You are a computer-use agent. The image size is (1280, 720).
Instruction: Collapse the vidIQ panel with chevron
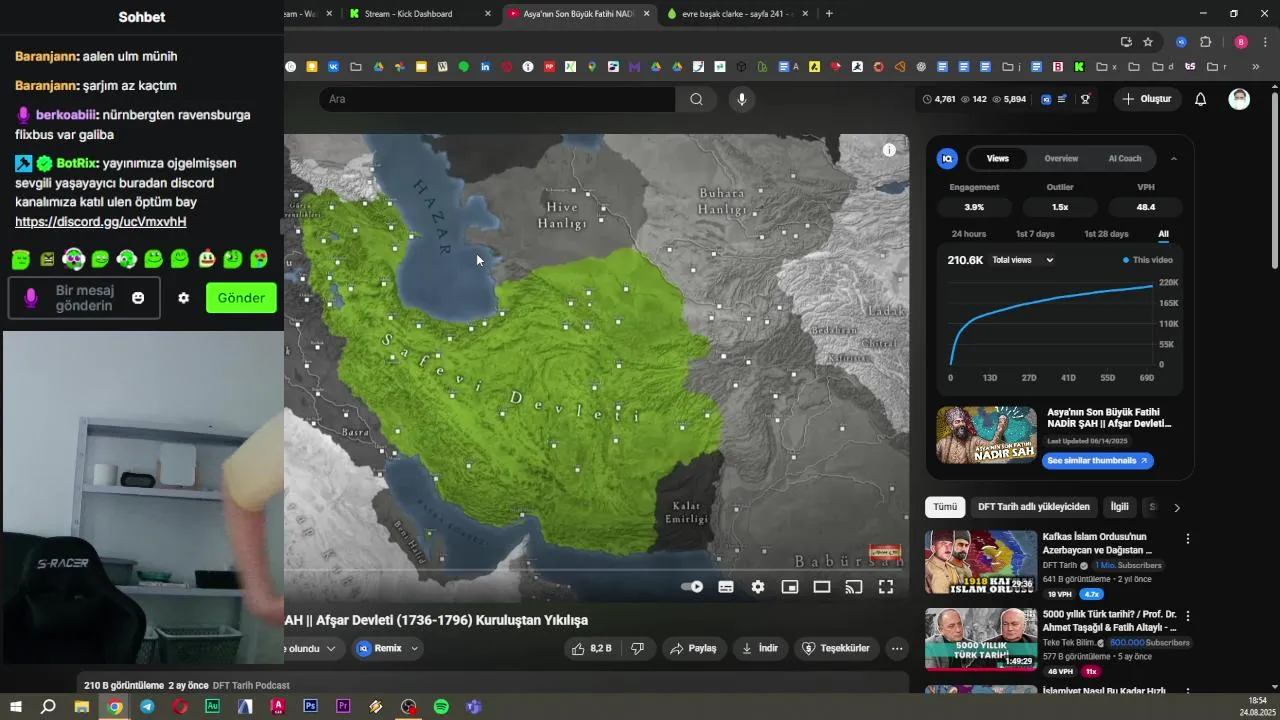(x=1174, y=158)
